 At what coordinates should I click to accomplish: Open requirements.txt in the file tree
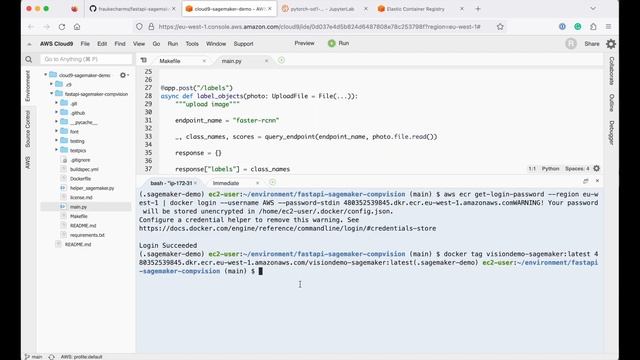(87, 235)
